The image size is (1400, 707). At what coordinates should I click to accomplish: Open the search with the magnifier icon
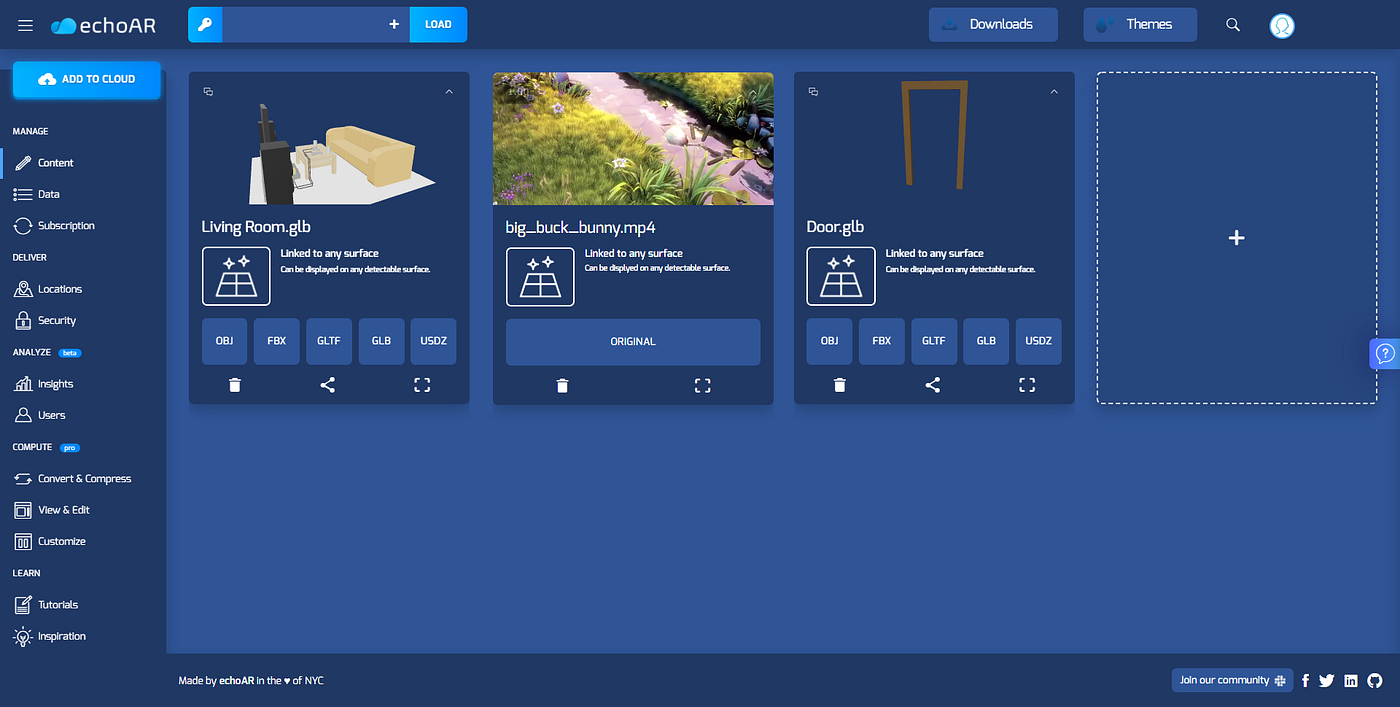(x=1232, y=24)
